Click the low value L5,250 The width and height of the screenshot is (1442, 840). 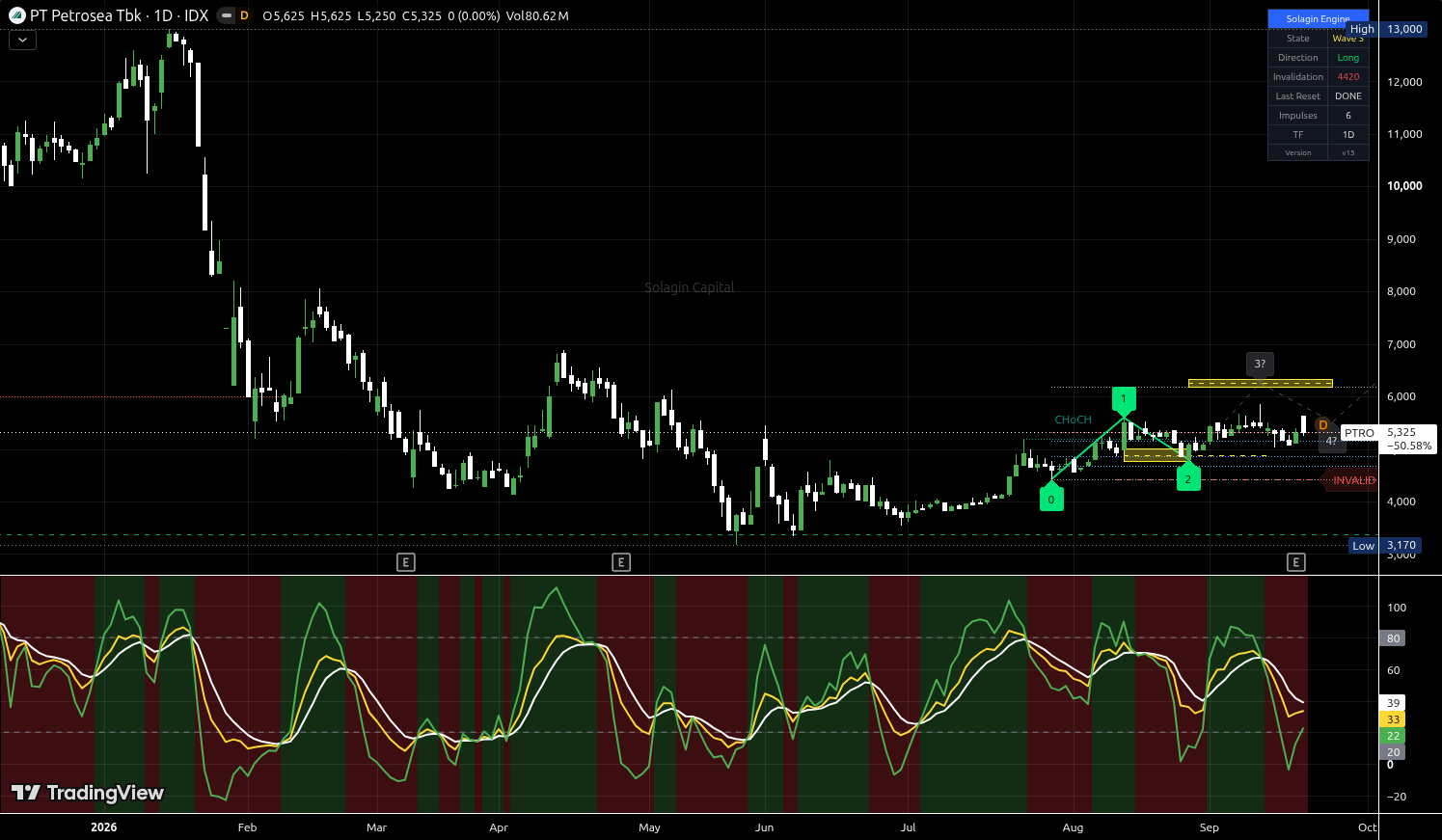pos(377,15)
